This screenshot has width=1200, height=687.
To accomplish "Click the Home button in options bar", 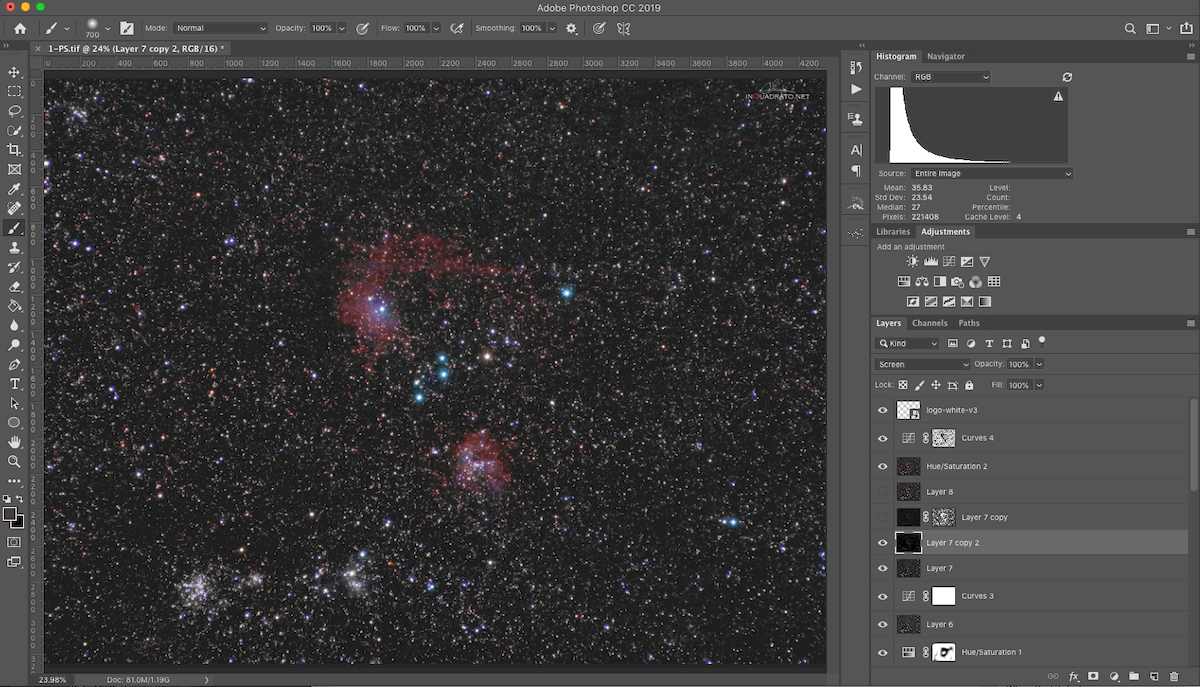I will [20, 29].
